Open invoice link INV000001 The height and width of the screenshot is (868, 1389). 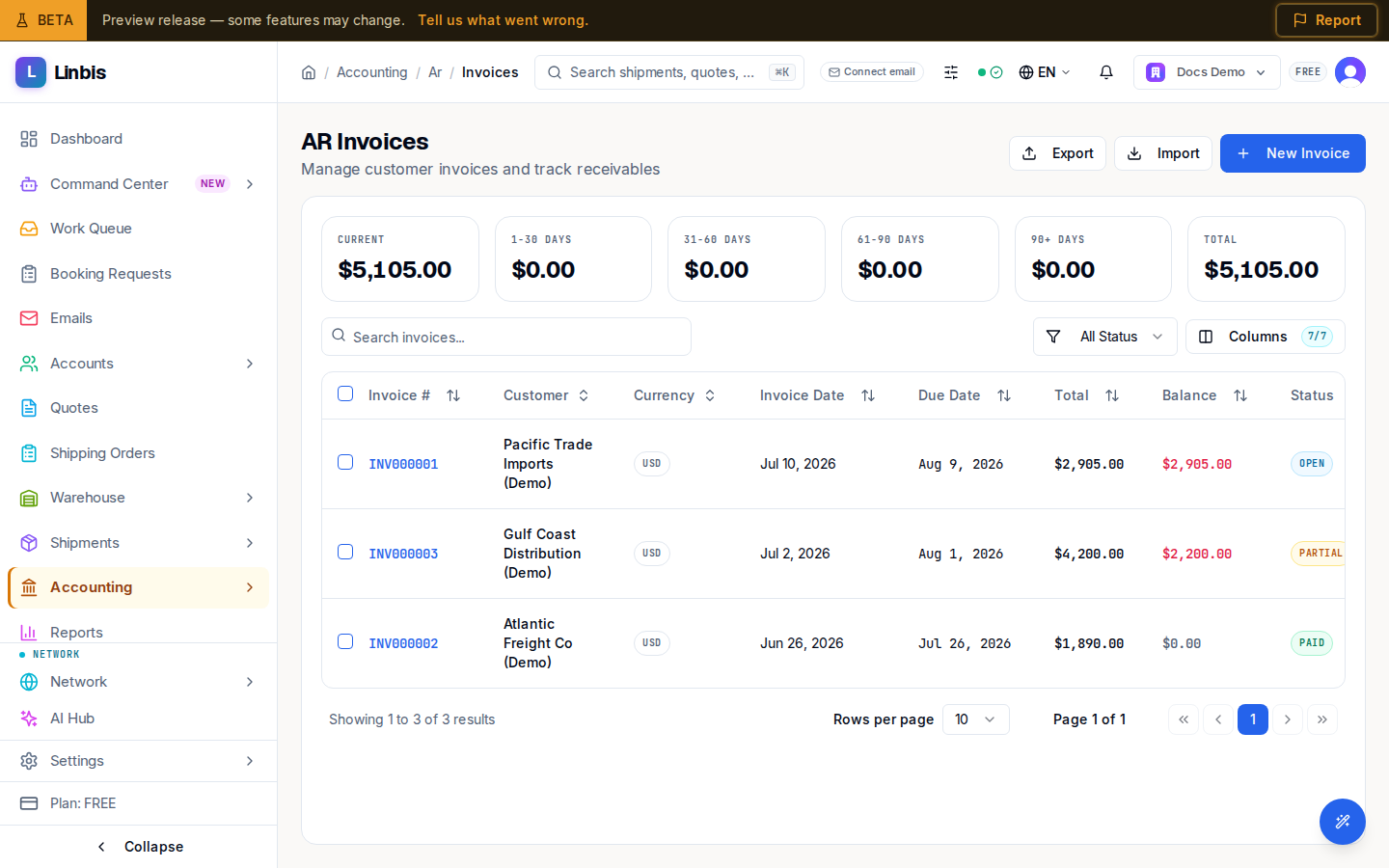403,464
